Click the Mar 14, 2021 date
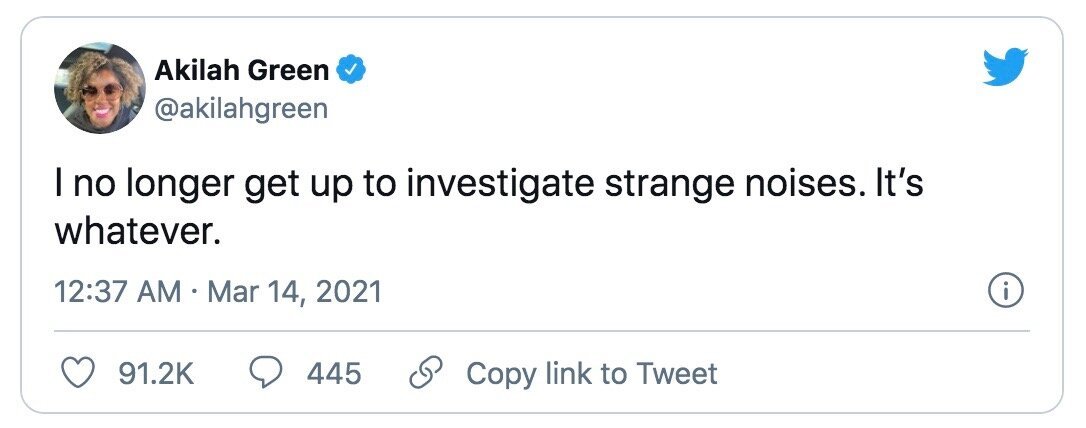 point(294,292)
